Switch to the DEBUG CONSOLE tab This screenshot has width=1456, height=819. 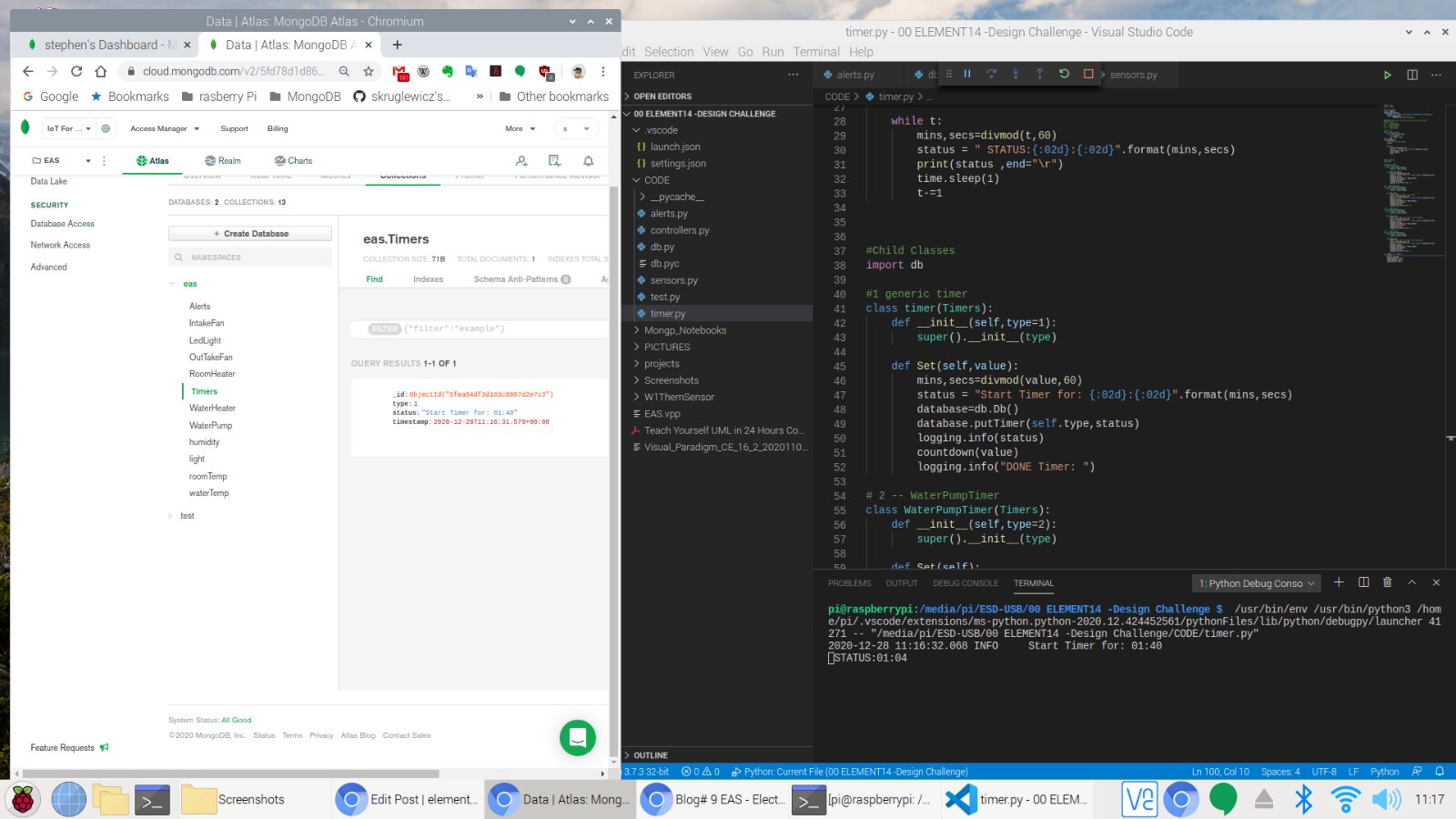point(965,583)
